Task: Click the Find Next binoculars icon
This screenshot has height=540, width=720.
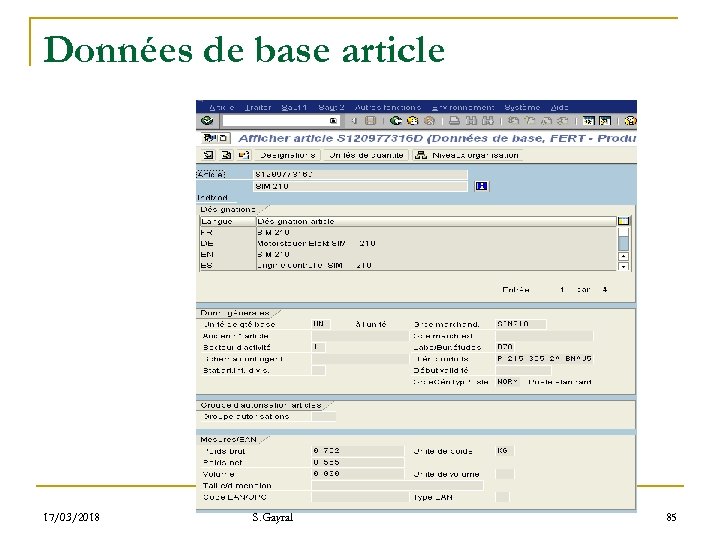Action: pos(488,121)
